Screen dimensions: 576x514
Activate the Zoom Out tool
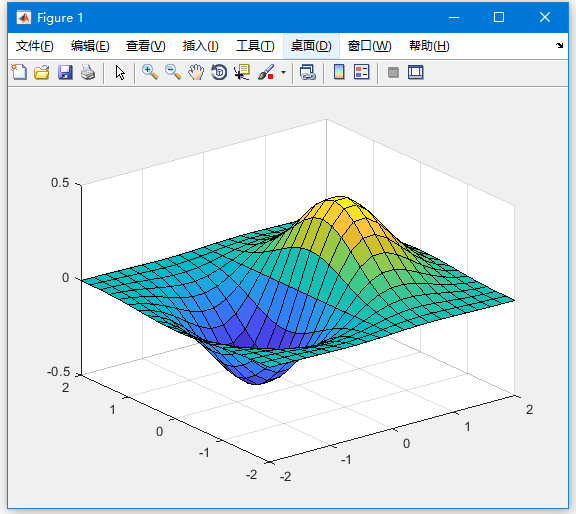(173, 72)
